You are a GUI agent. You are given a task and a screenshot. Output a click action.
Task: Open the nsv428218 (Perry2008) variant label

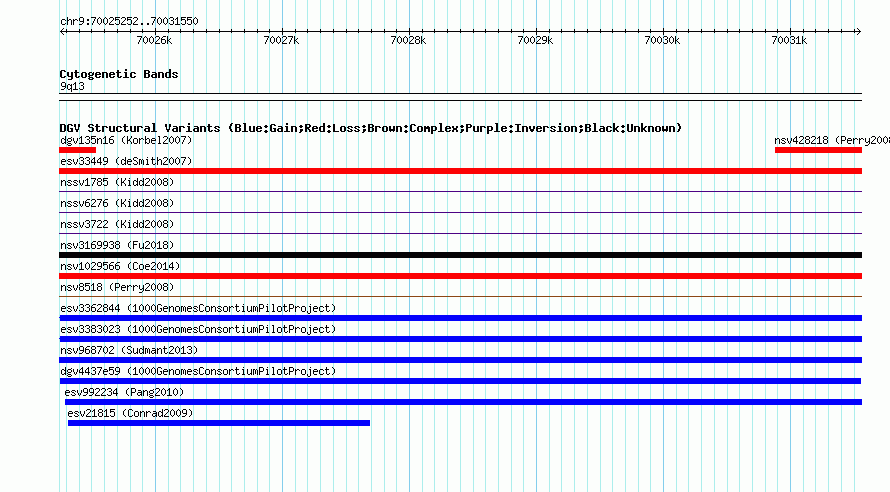tap(832, 140)
